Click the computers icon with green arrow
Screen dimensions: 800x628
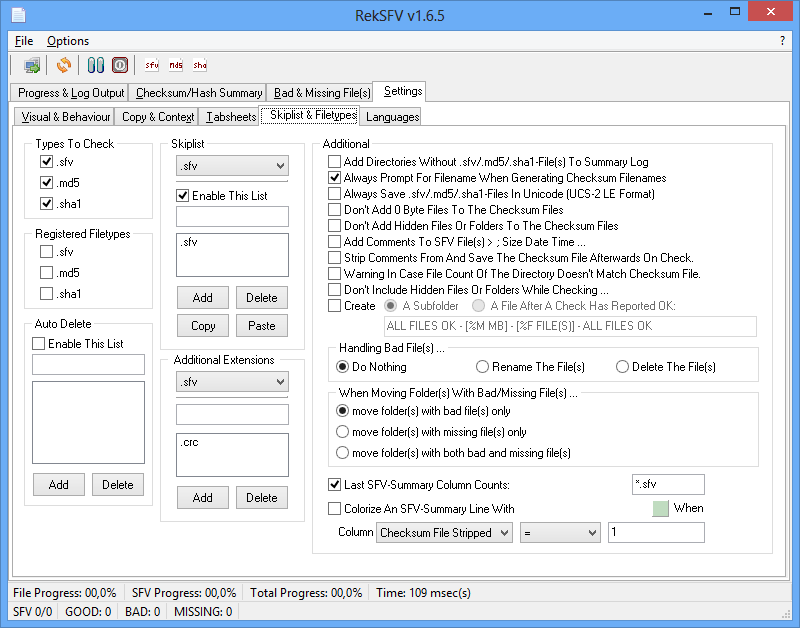[x=32, y=65]
